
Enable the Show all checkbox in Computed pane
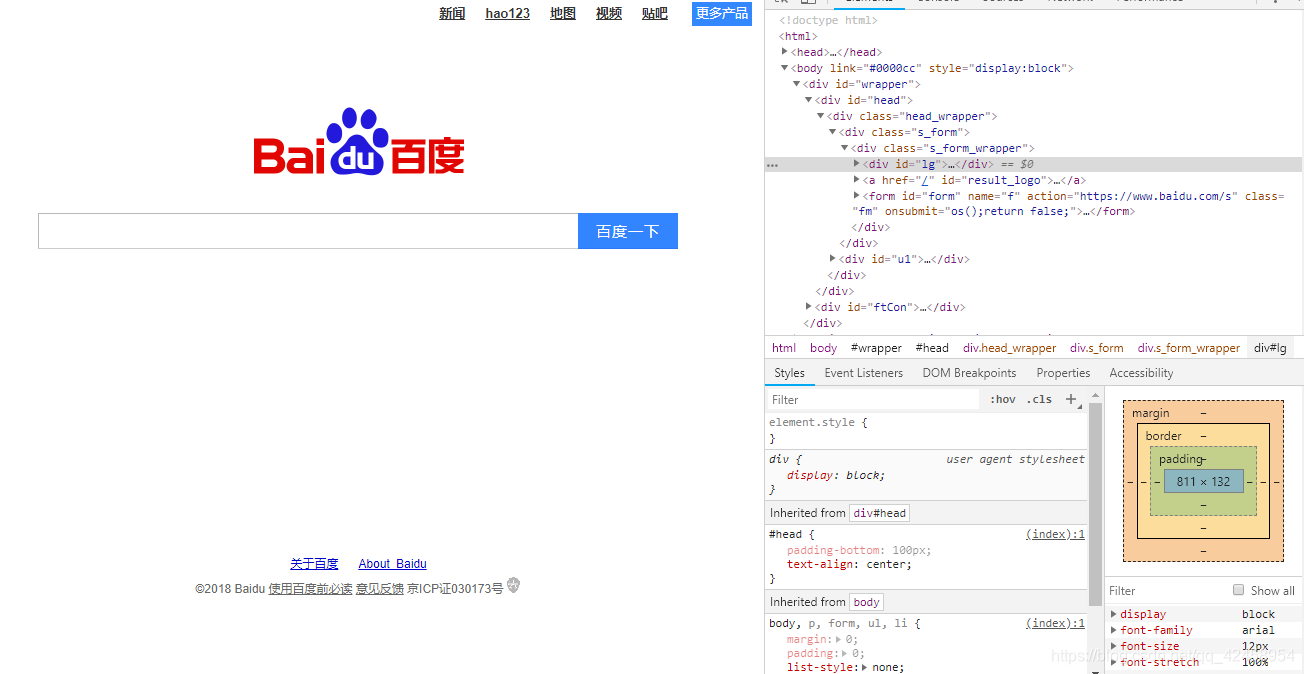click(x=1239, y=590)
